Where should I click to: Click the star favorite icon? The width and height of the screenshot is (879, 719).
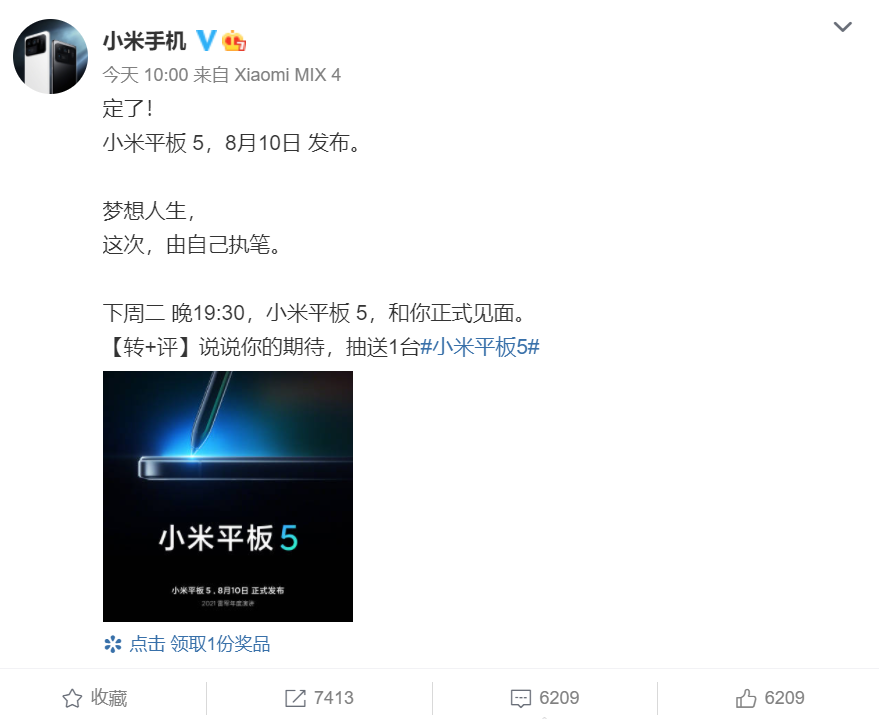72,698
